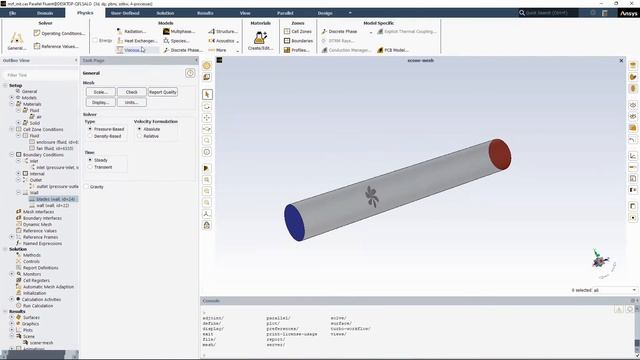The height and width of the screenshot is (360, 640).
Task: Click the Units... button
Action: click(x=131, y=102)
